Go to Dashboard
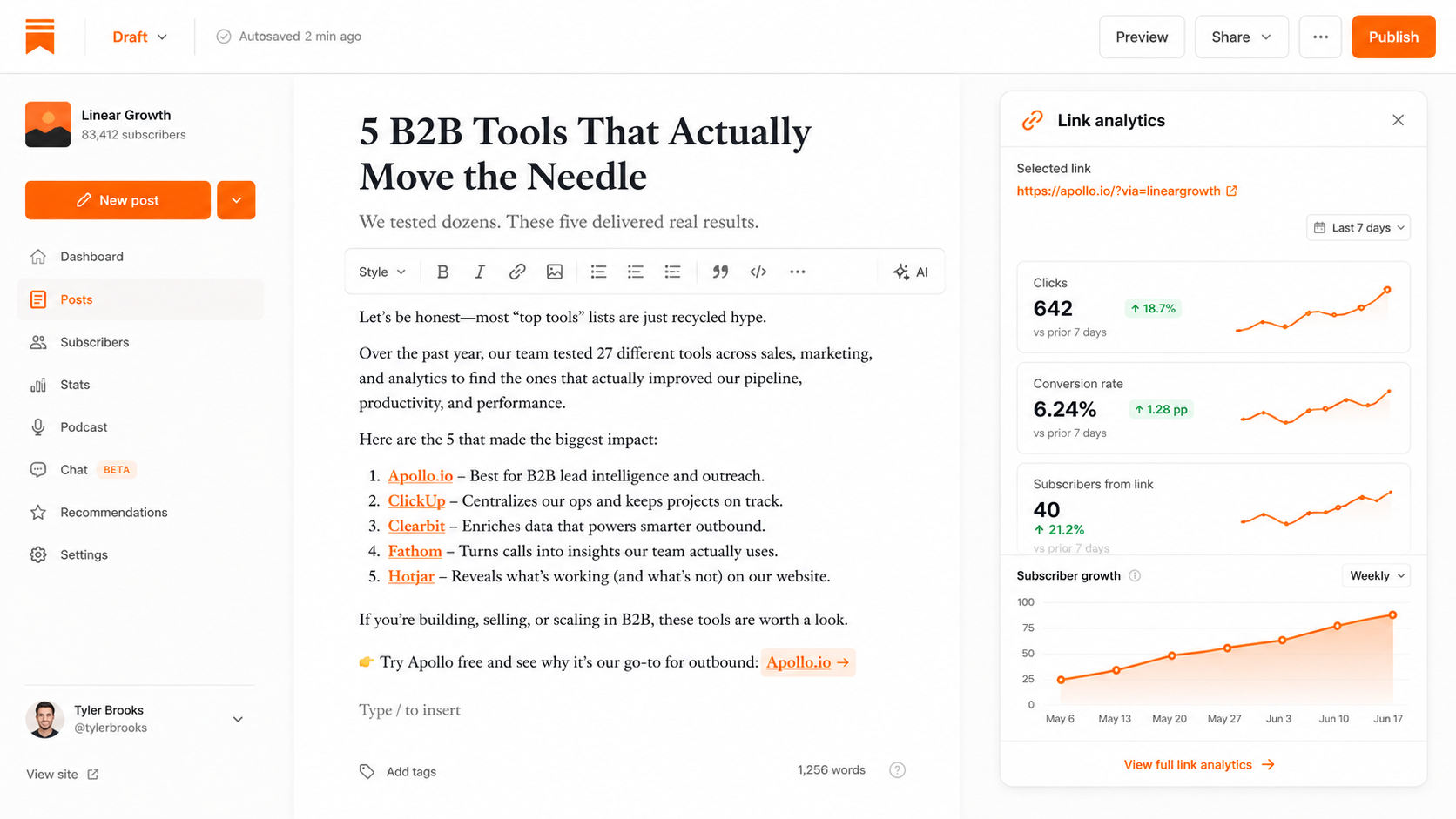This screenshot has width=1456, height=819. 139,257
